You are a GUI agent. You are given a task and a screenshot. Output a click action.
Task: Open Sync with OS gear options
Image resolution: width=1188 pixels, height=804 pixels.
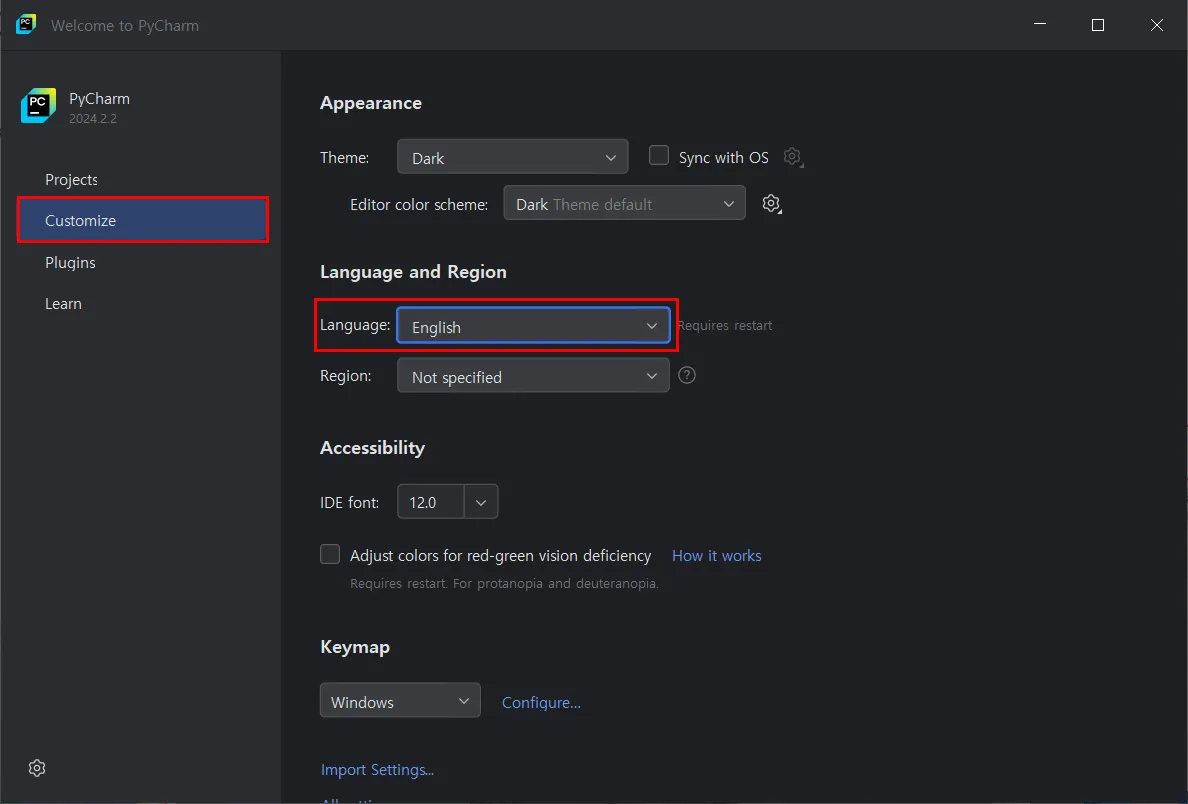point(793,157)
